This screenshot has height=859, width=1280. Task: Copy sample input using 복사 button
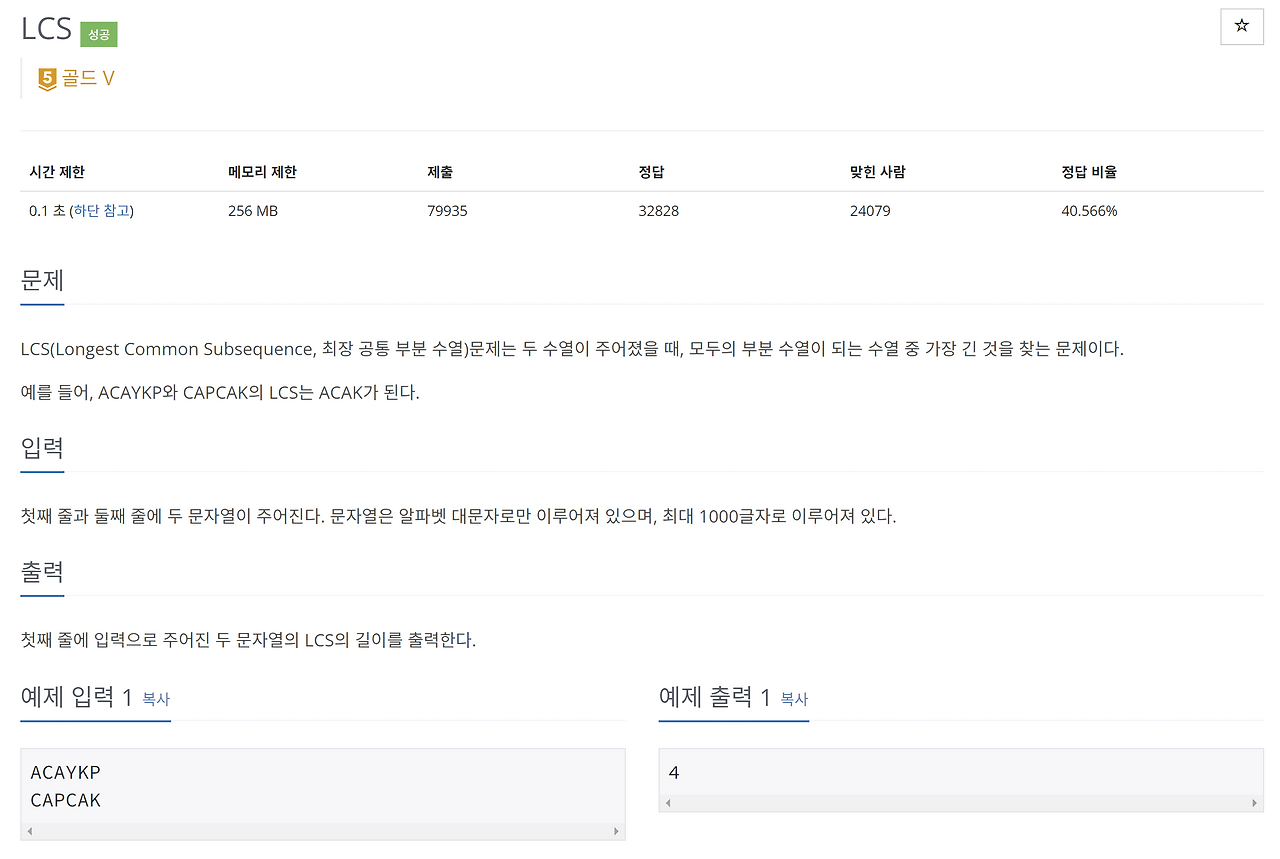click(x=156, y=700)
